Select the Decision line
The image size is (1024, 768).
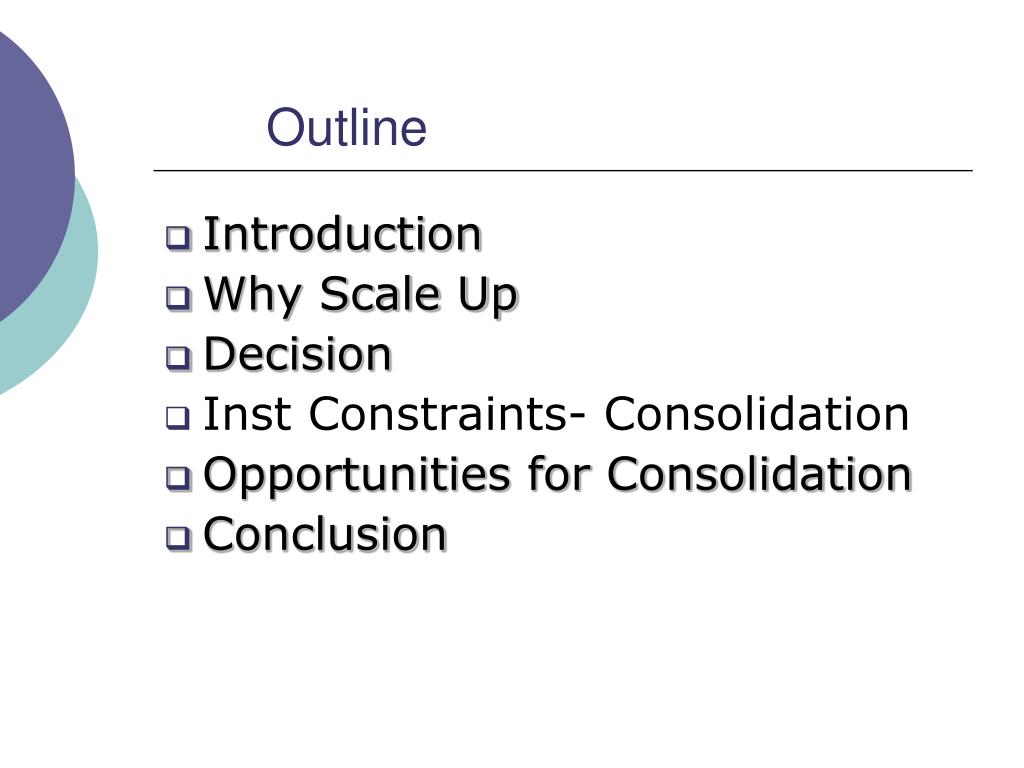point(298,354)
